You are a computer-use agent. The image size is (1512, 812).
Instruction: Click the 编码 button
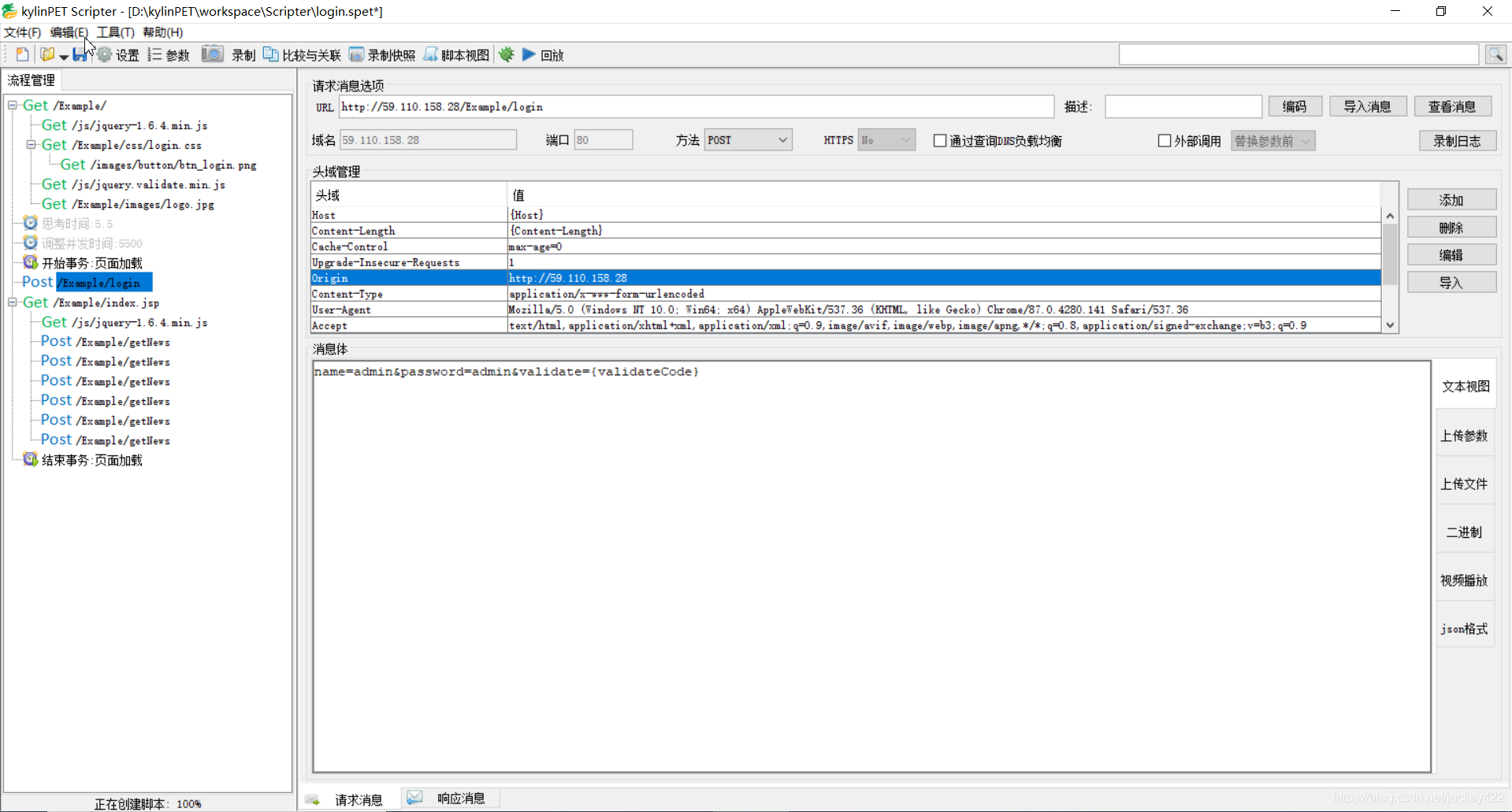(x=1295, y=107)
